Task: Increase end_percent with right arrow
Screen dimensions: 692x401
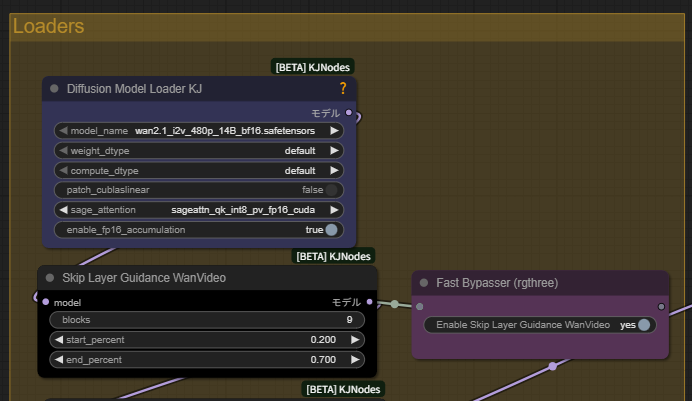Action: (355, 360)
